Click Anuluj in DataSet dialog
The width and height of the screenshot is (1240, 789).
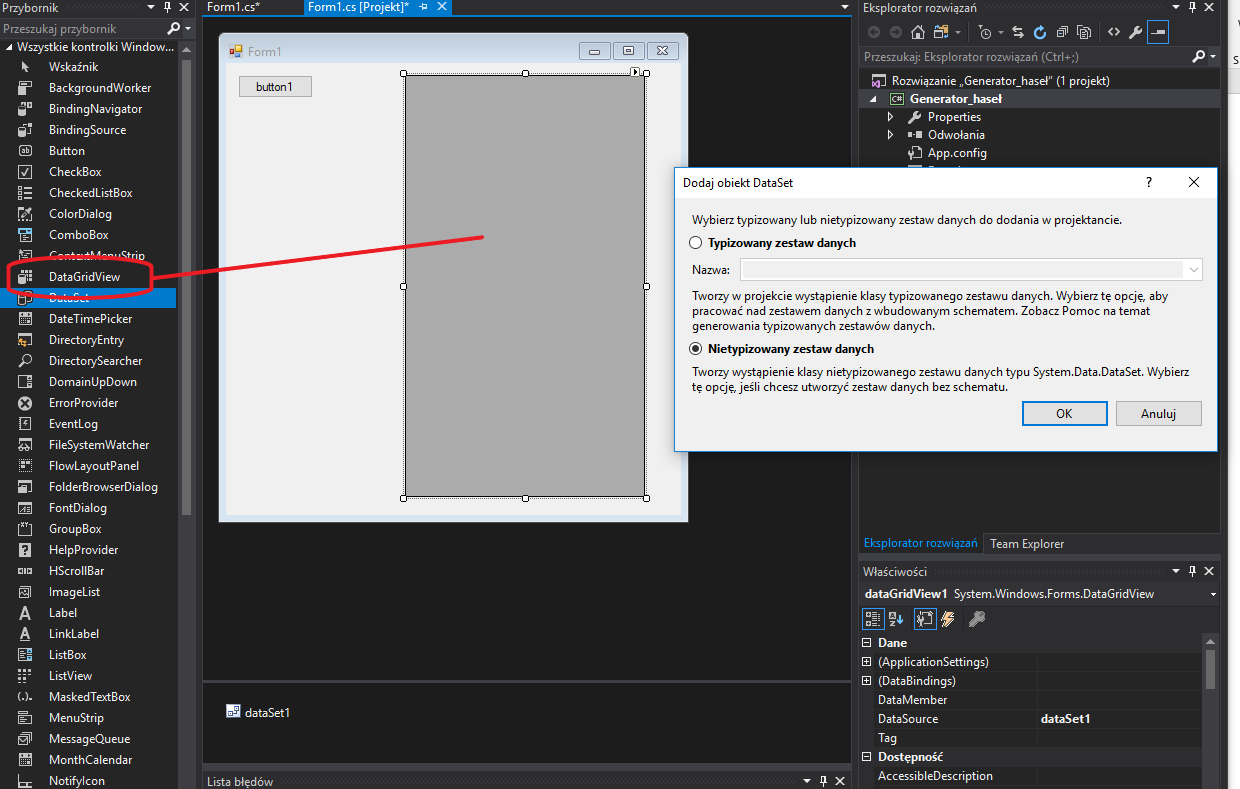(x=1158, y=413)
